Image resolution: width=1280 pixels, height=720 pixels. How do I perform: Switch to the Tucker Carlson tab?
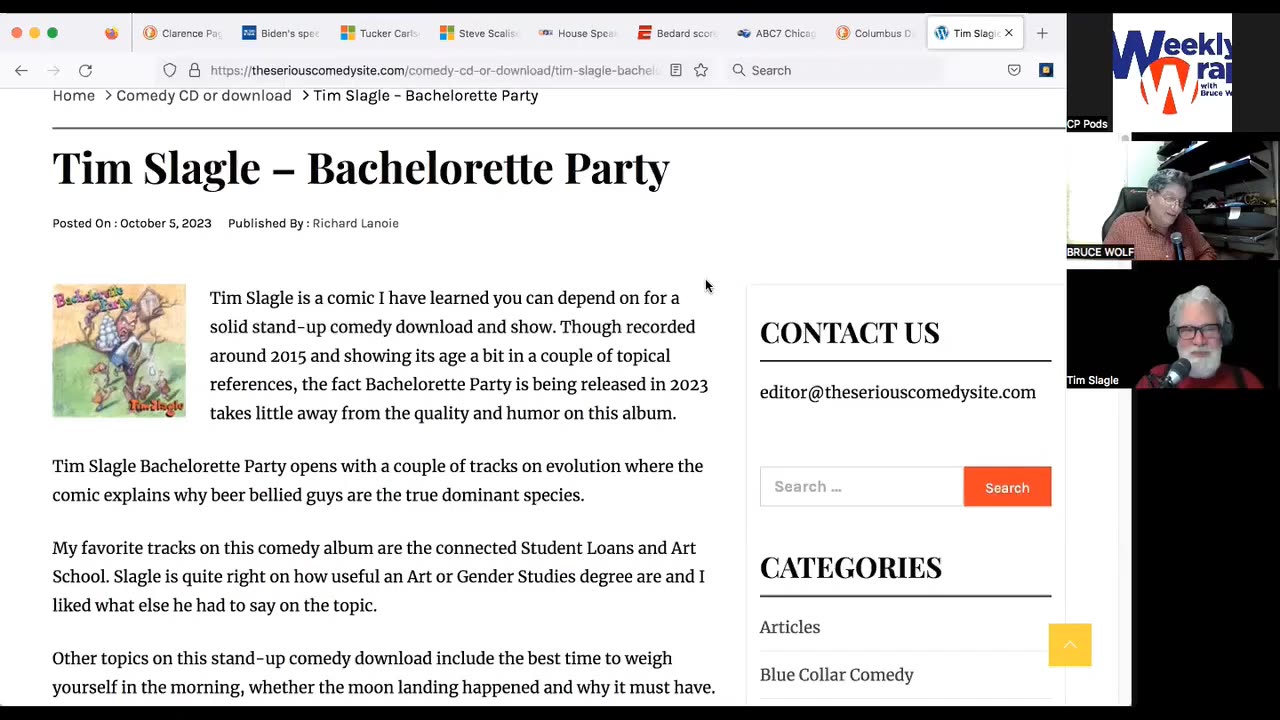pyautogui.click(x=380, y=33)
